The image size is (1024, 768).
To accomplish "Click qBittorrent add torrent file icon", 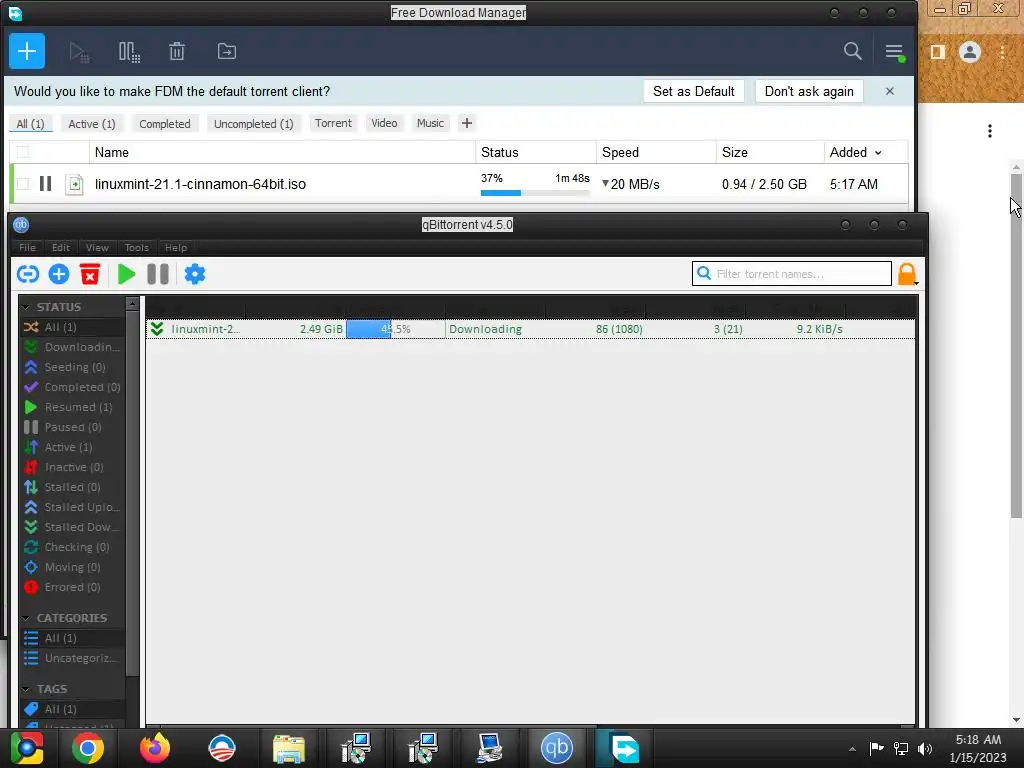I will 59,274.
